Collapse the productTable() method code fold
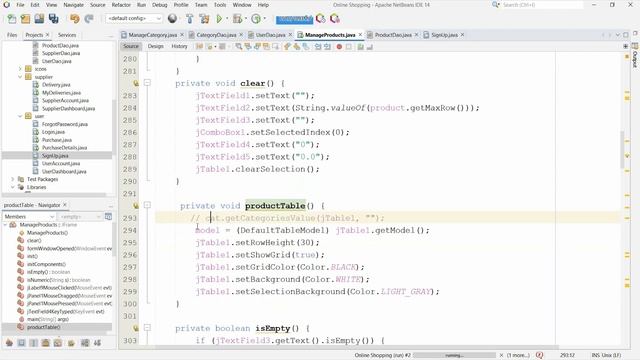The width and height of the screenshot is (640, 360). (147, 205)
